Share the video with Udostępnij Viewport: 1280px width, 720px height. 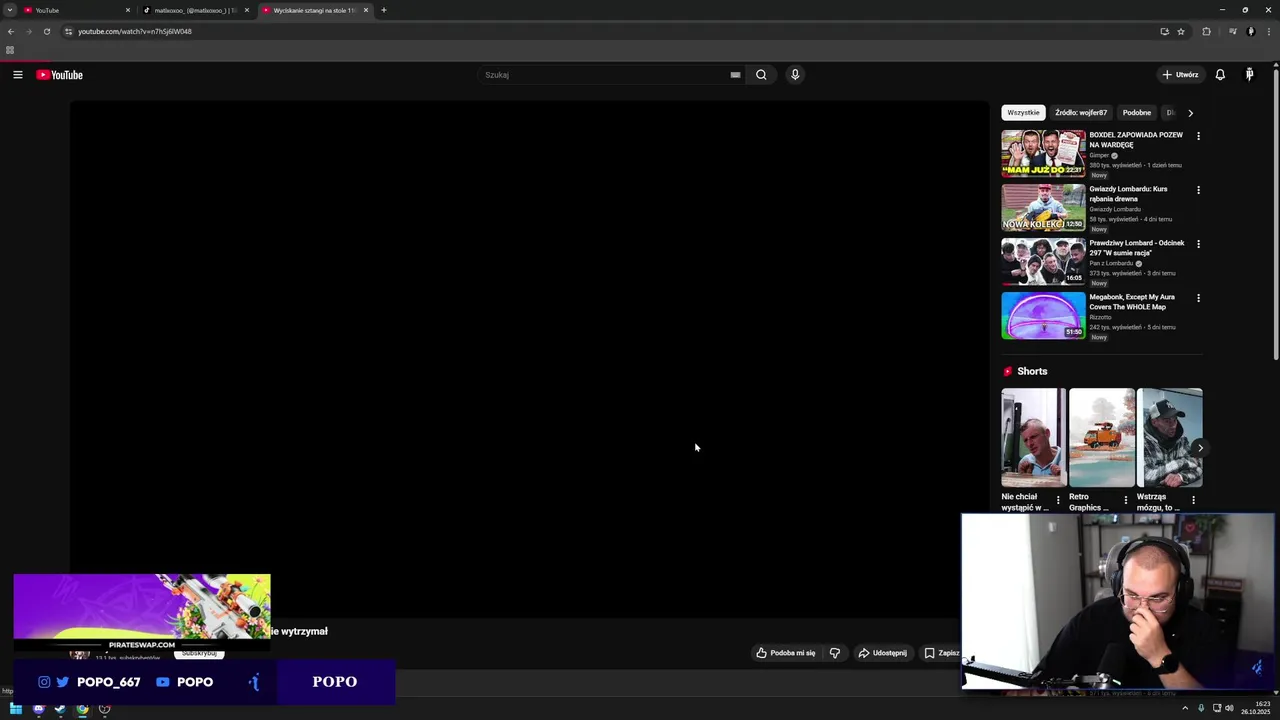(882, 653)
